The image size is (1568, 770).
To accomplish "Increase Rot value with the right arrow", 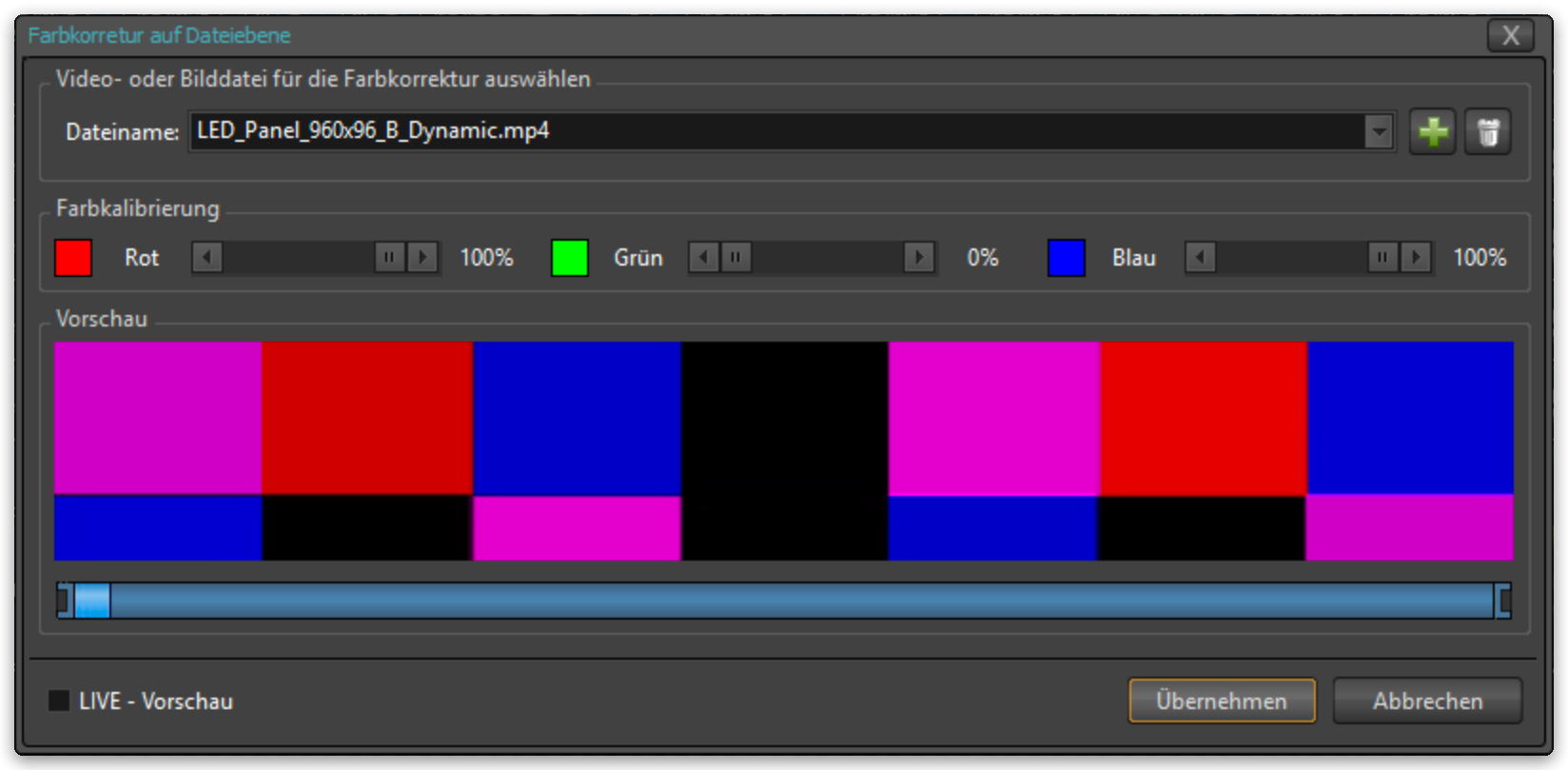I will [423, 258].
